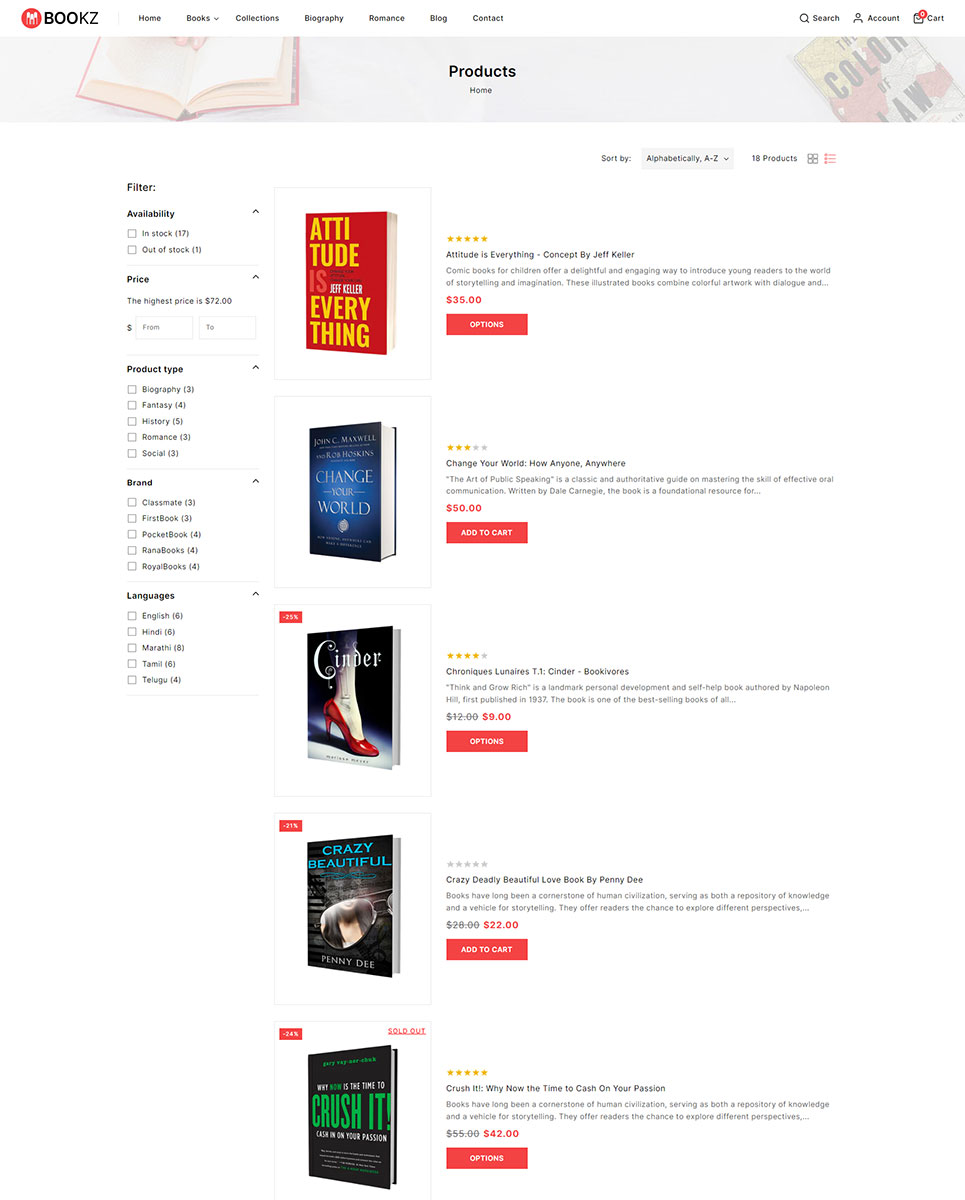This screenshot has height=1200, width=965.
Task: Open the Sort by Alphabetically A-Z dropdown
Action: click(x=687, y=159)
